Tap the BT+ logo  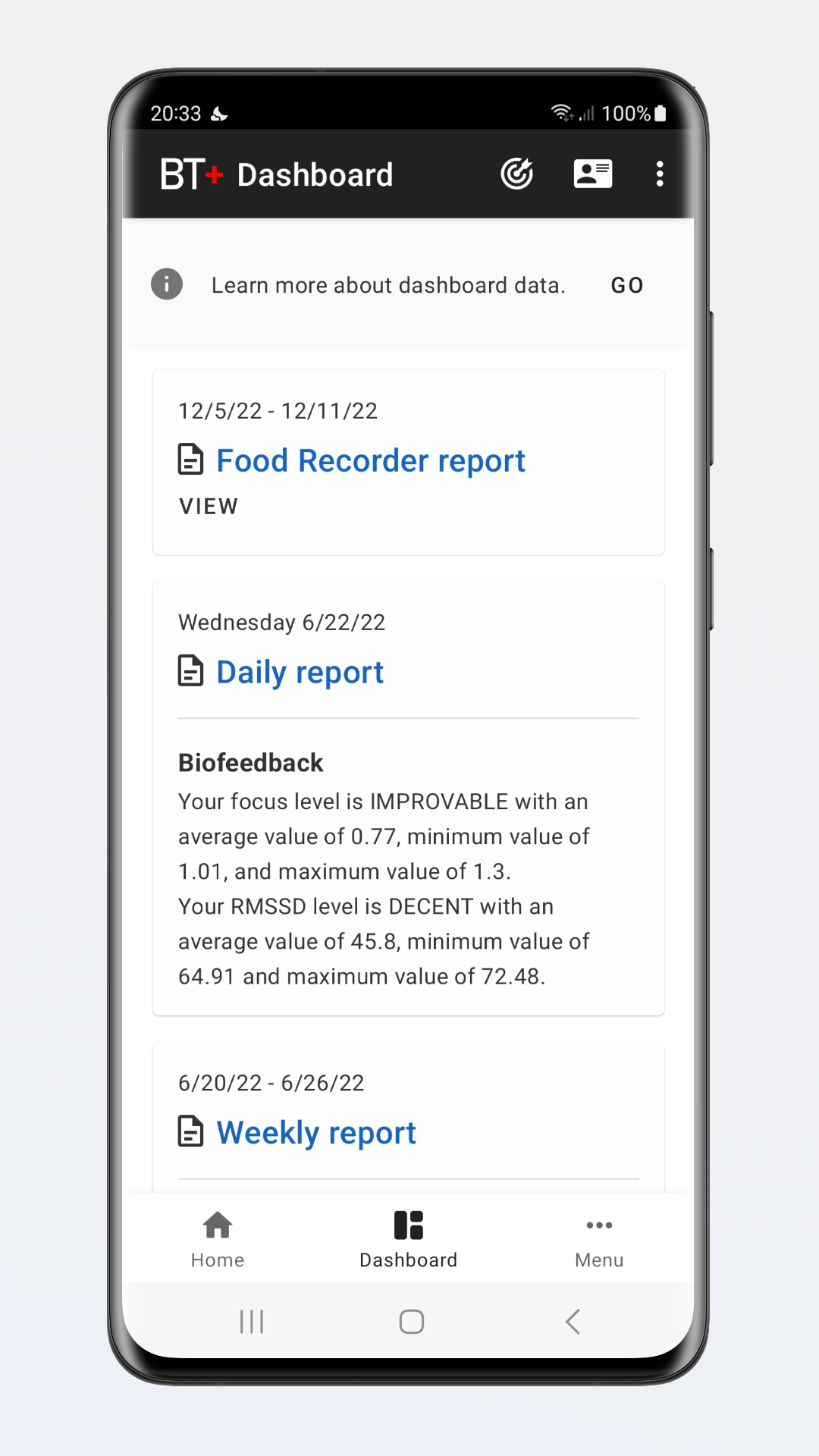192,174
